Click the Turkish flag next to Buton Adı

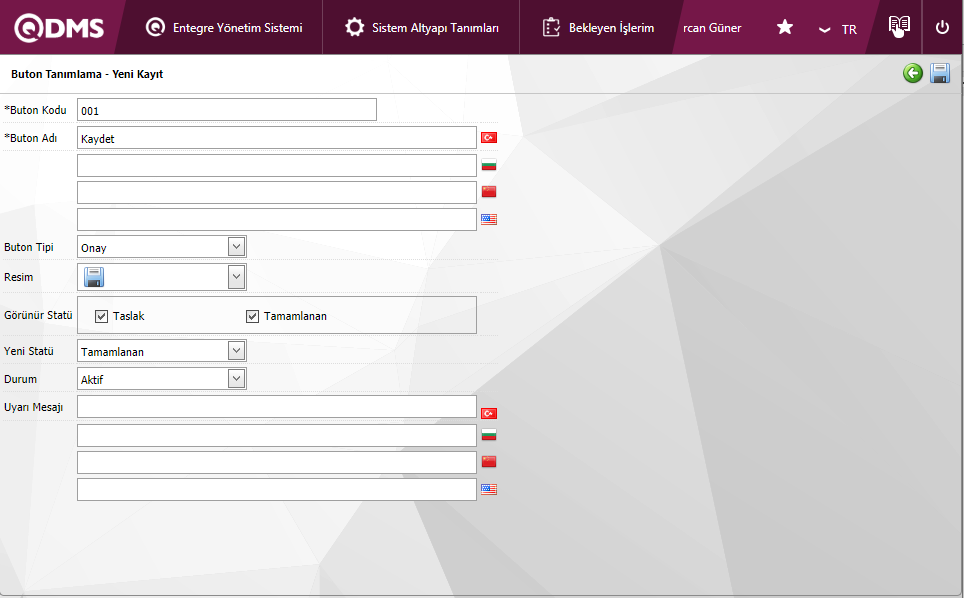[x=489, y=137]
